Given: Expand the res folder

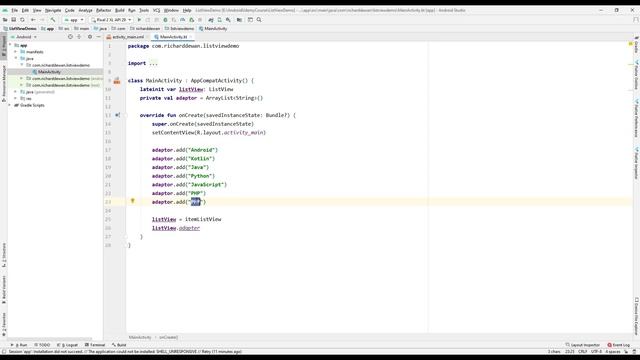Looking at the screenshot, I should (x=16, y=98).
